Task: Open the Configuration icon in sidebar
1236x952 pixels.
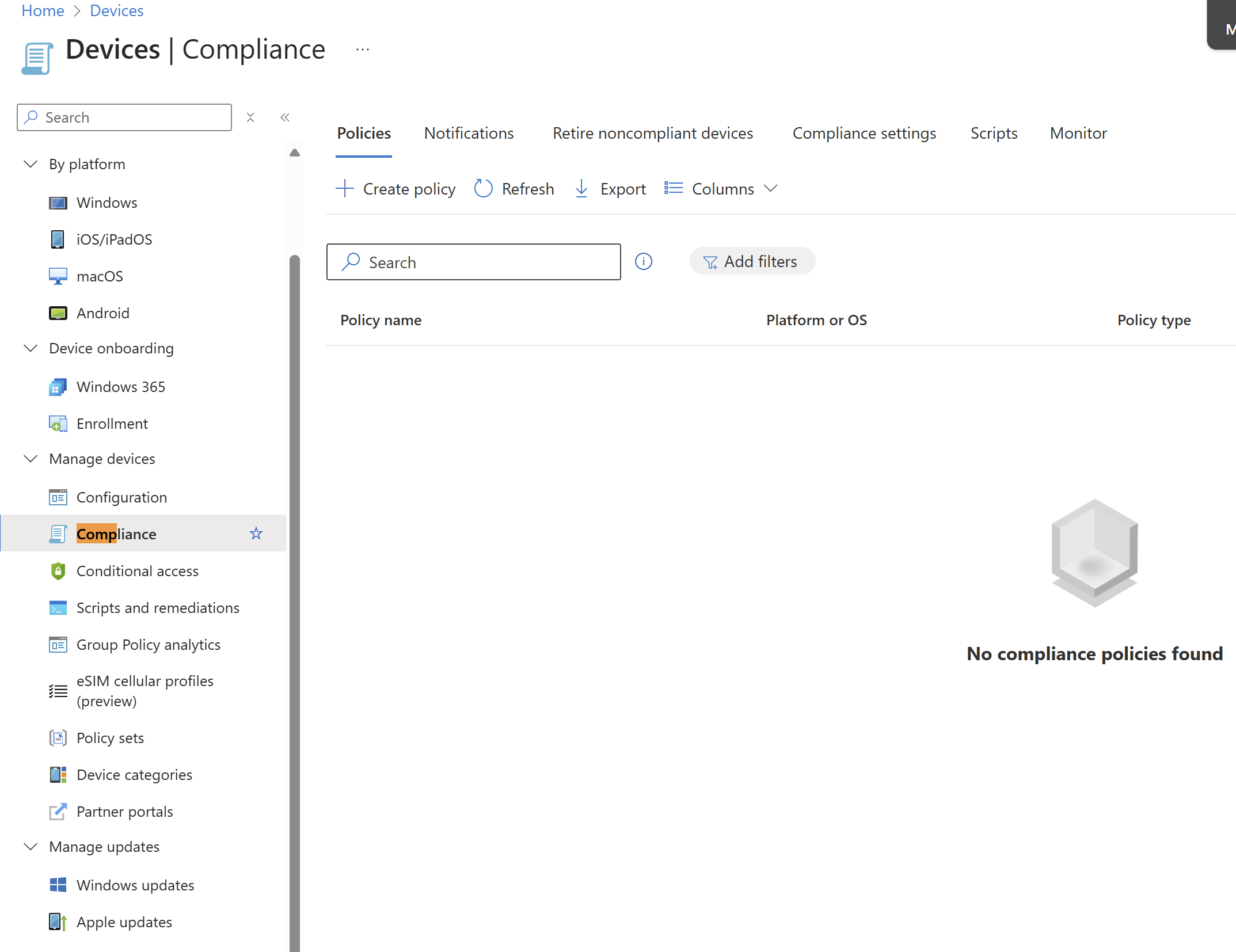Action: (58, 497)
